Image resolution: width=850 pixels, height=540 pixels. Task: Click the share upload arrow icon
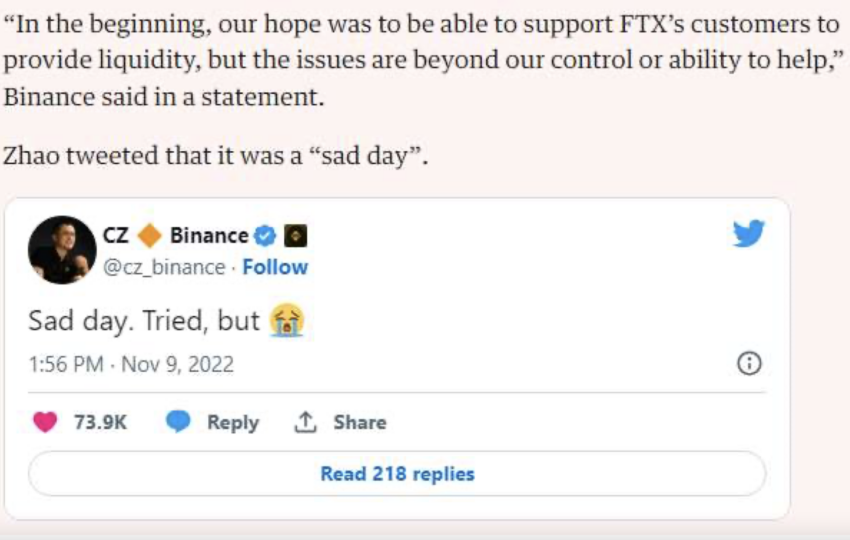tap(304, 423)
